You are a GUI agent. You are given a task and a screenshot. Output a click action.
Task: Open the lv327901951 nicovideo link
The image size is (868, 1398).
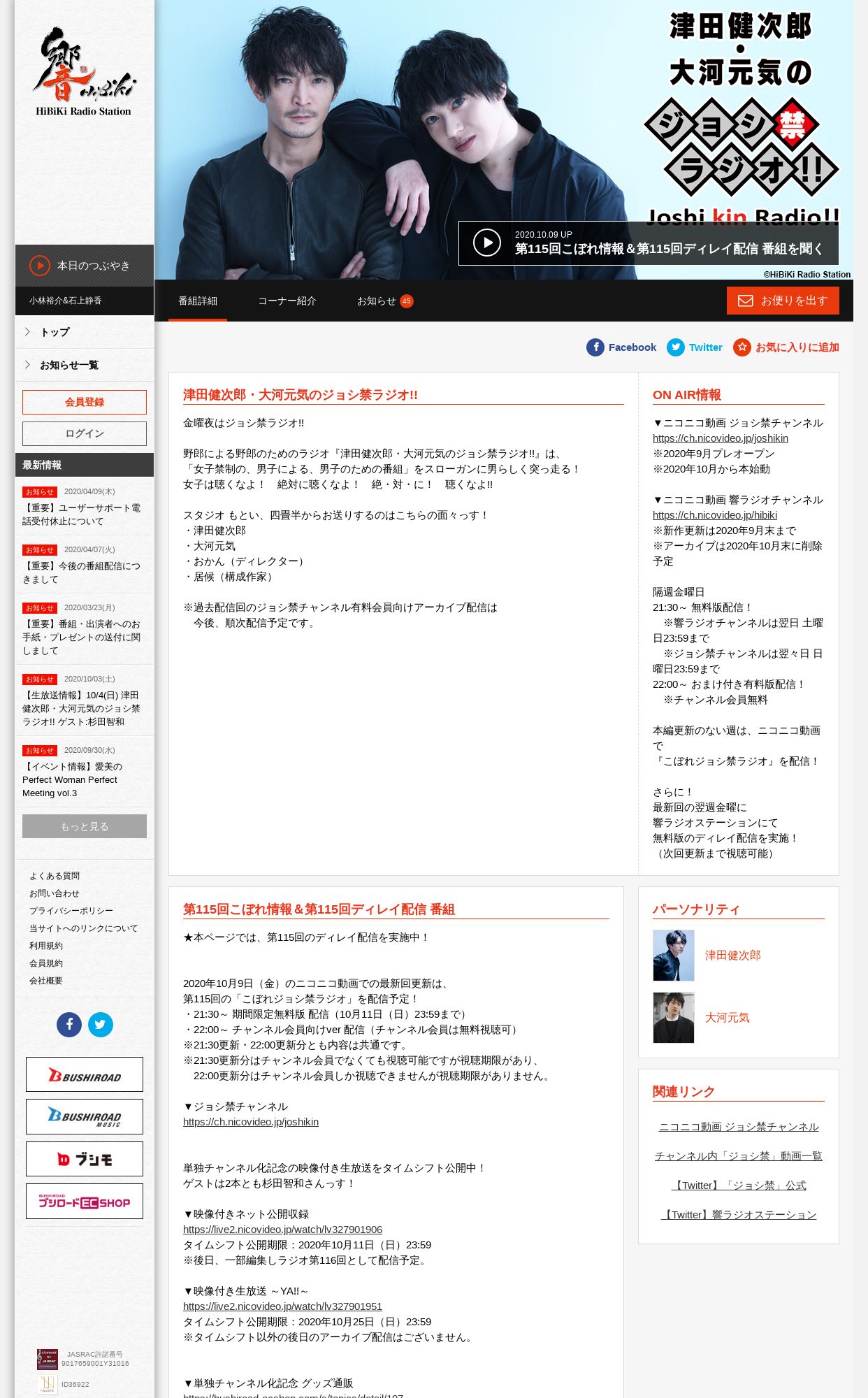tap(282, 1306)
